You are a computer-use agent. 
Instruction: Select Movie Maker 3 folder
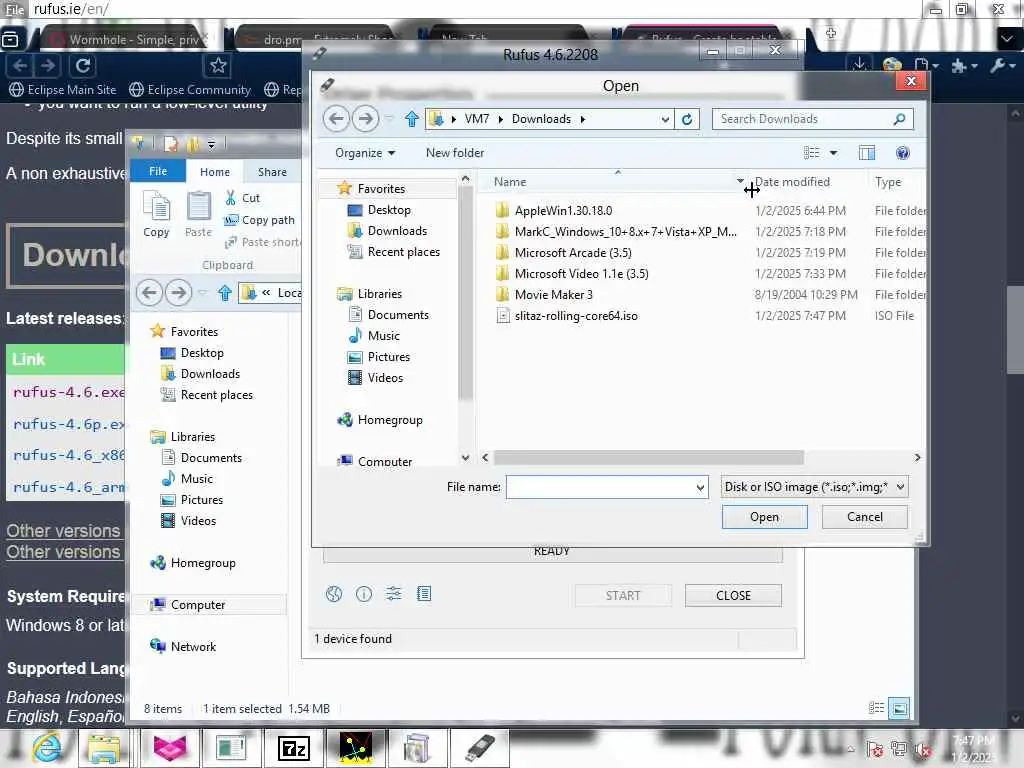552,295
